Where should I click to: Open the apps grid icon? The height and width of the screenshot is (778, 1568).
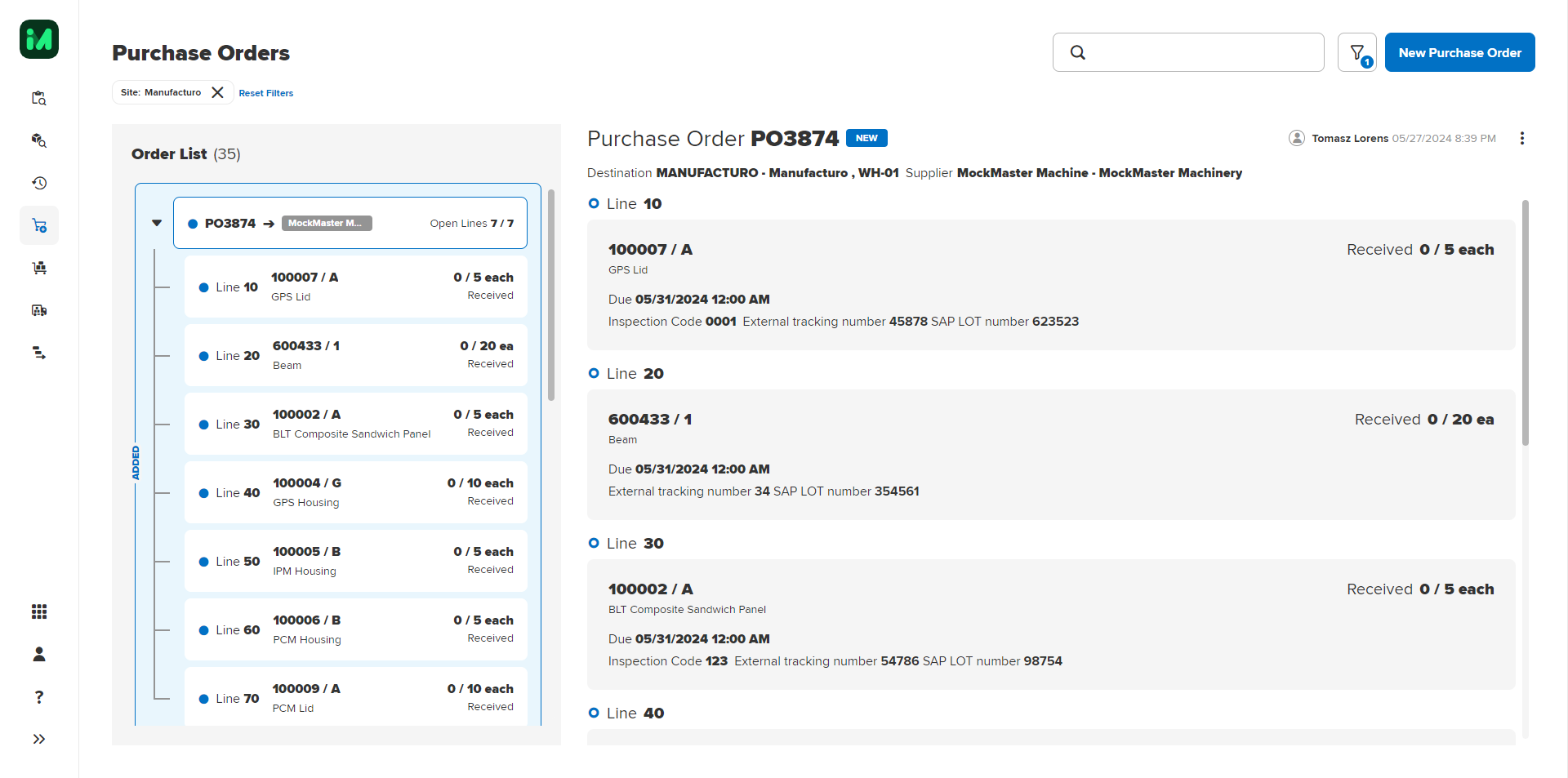tap(38, 611)
